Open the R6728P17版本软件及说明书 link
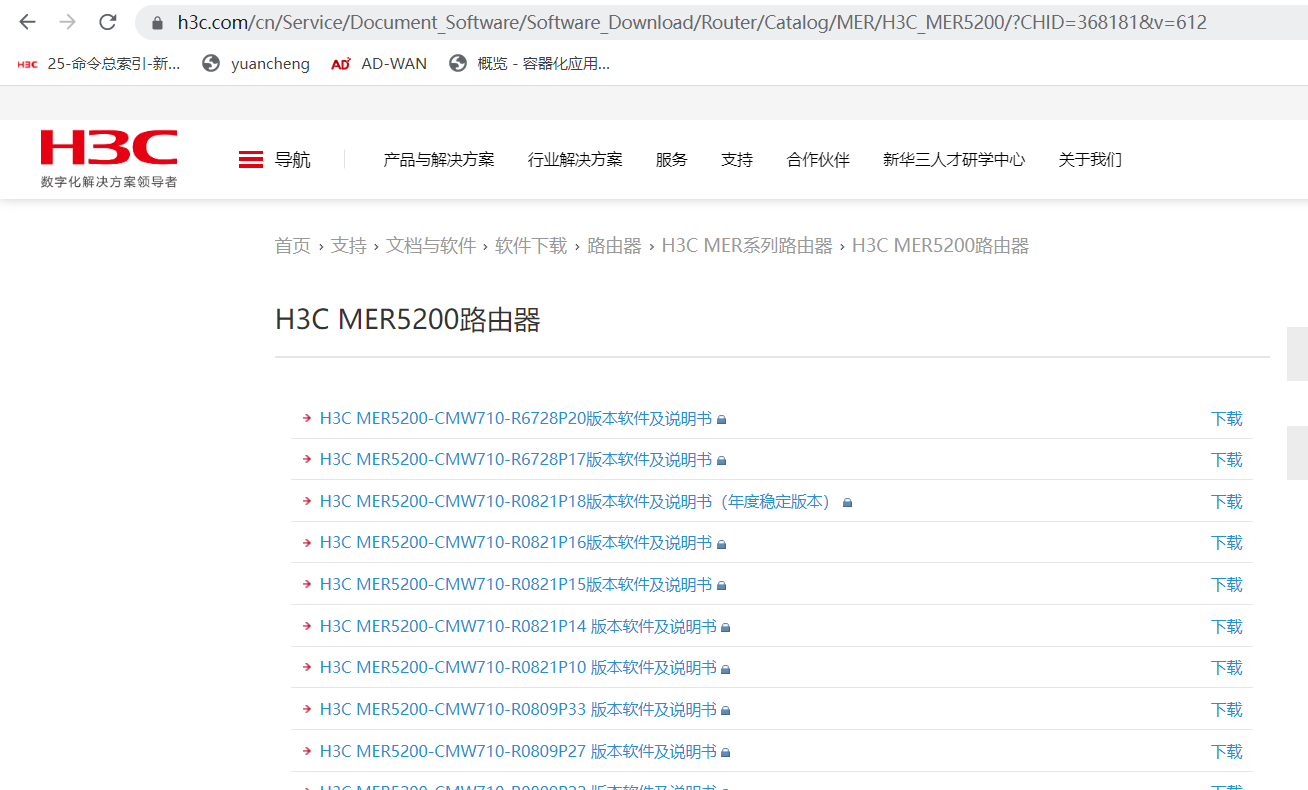 click(x=516, y=460)
